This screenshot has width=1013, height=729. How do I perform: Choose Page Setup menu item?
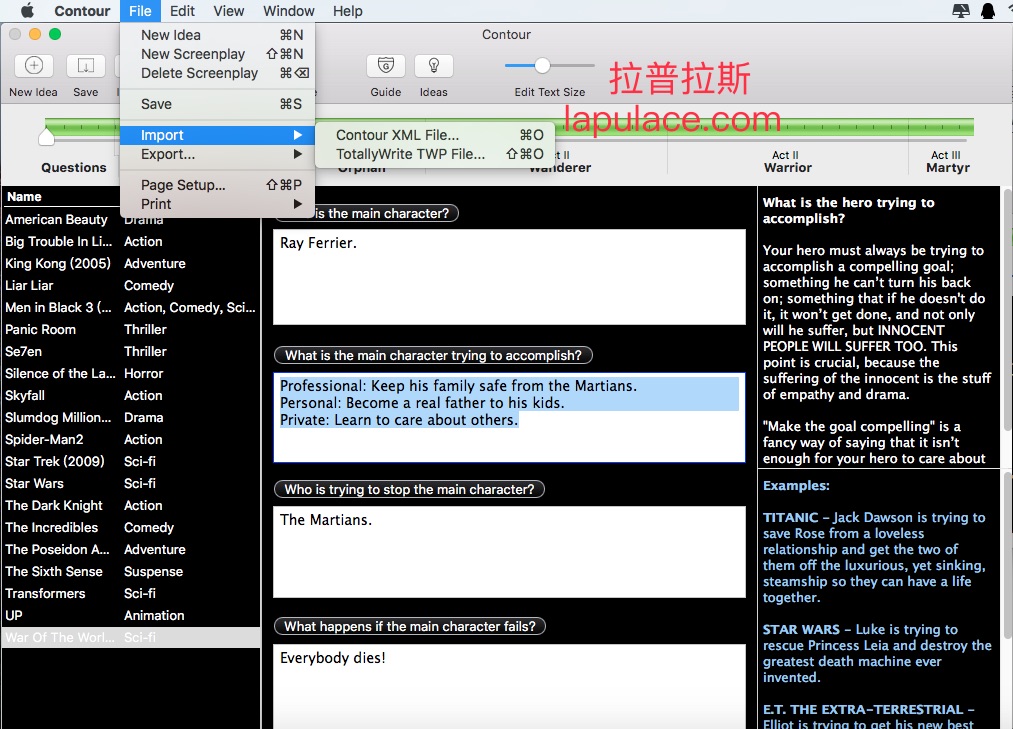click(x=218, y=185)
